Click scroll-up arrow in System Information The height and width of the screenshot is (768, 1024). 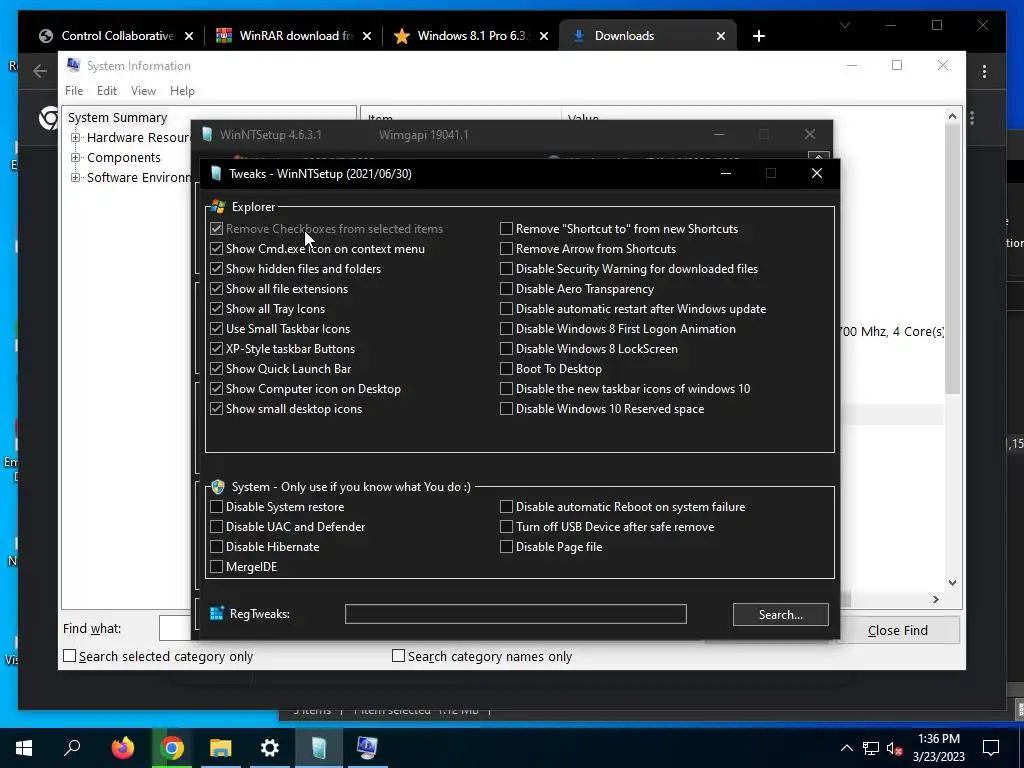pyautogui.click(x=952, y=116)
